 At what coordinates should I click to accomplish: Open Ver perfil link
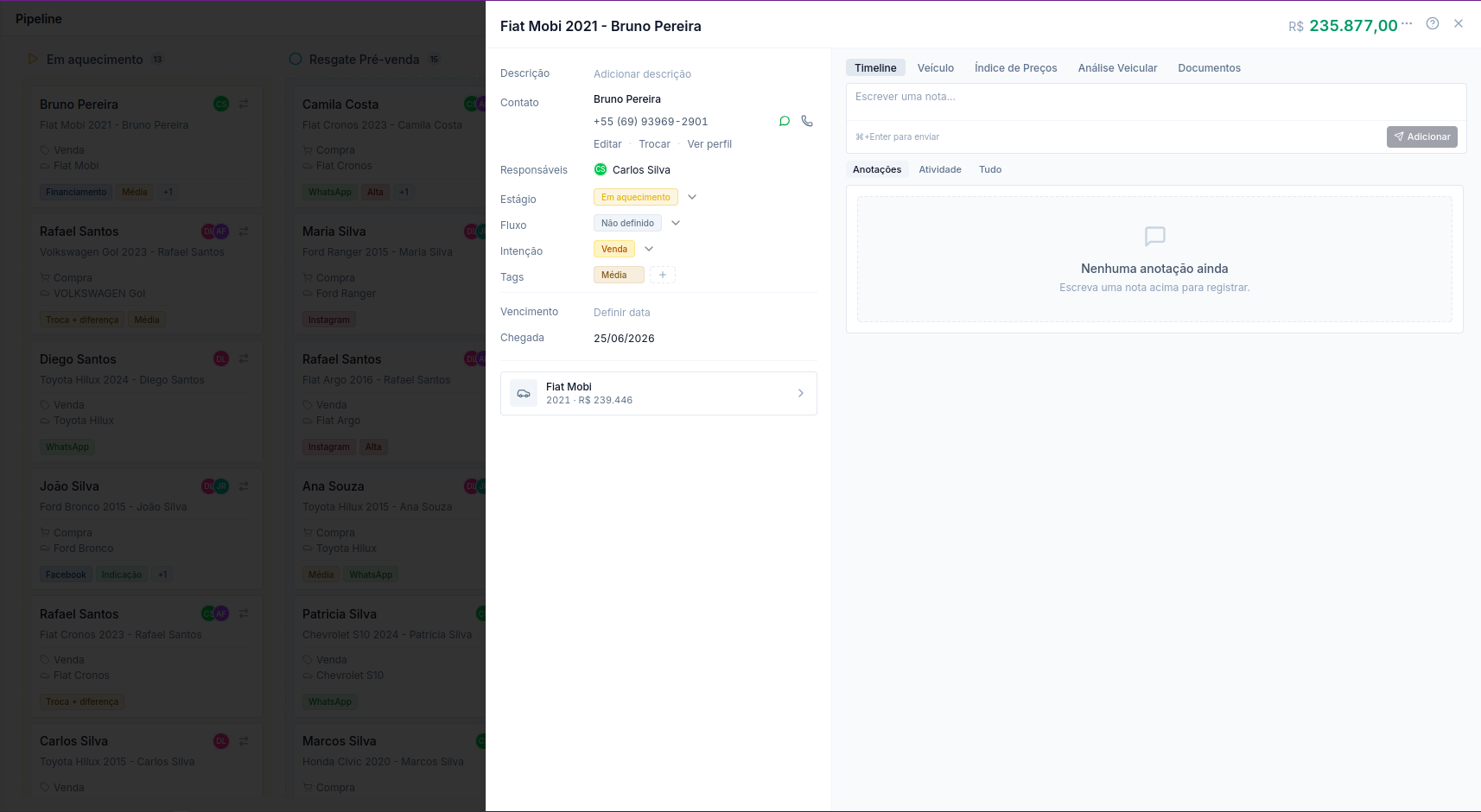click(709, 144)
